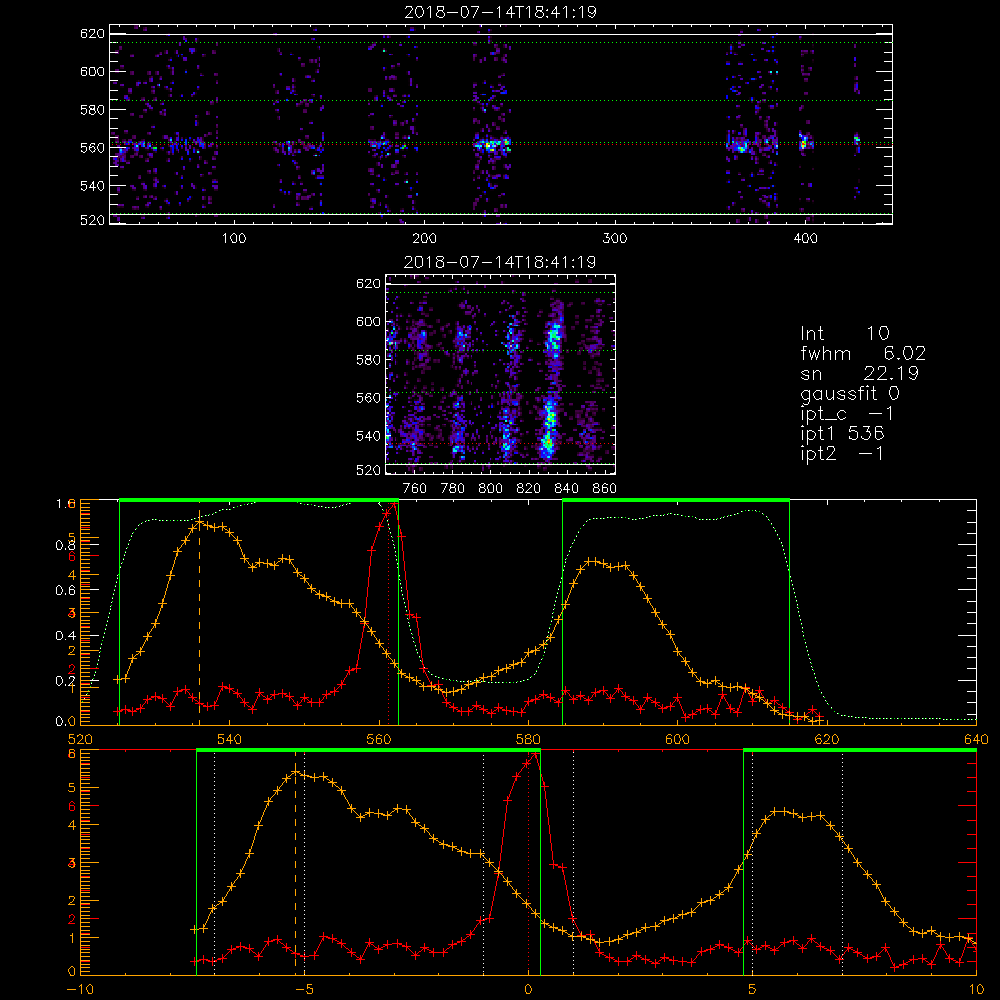The height and width of the screenshot is (1000, 1000).
Task: Click tick label 820 under the square image
Action: pyautogui.click(x=529, y=489)
